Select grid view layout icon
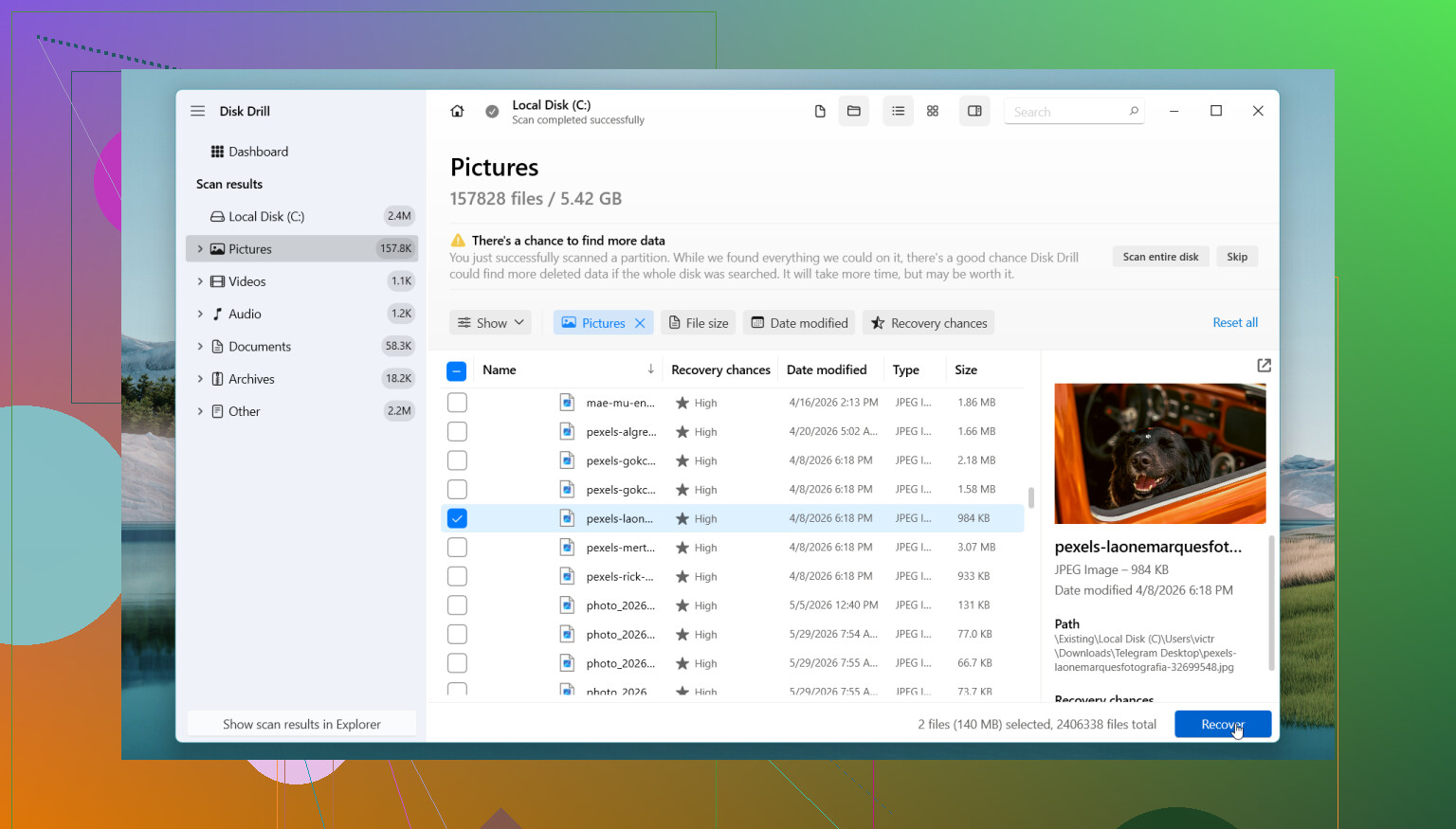 (933, 111)
